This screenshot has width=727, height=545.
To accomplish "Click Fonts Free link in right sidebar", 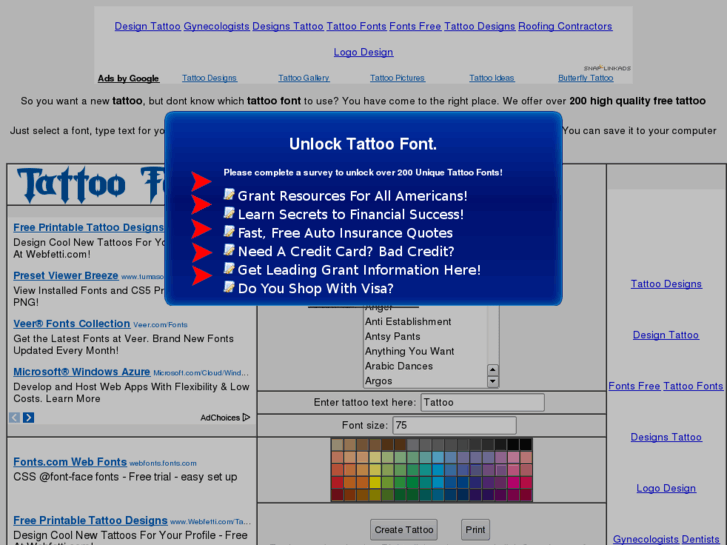I will point(634,386).
